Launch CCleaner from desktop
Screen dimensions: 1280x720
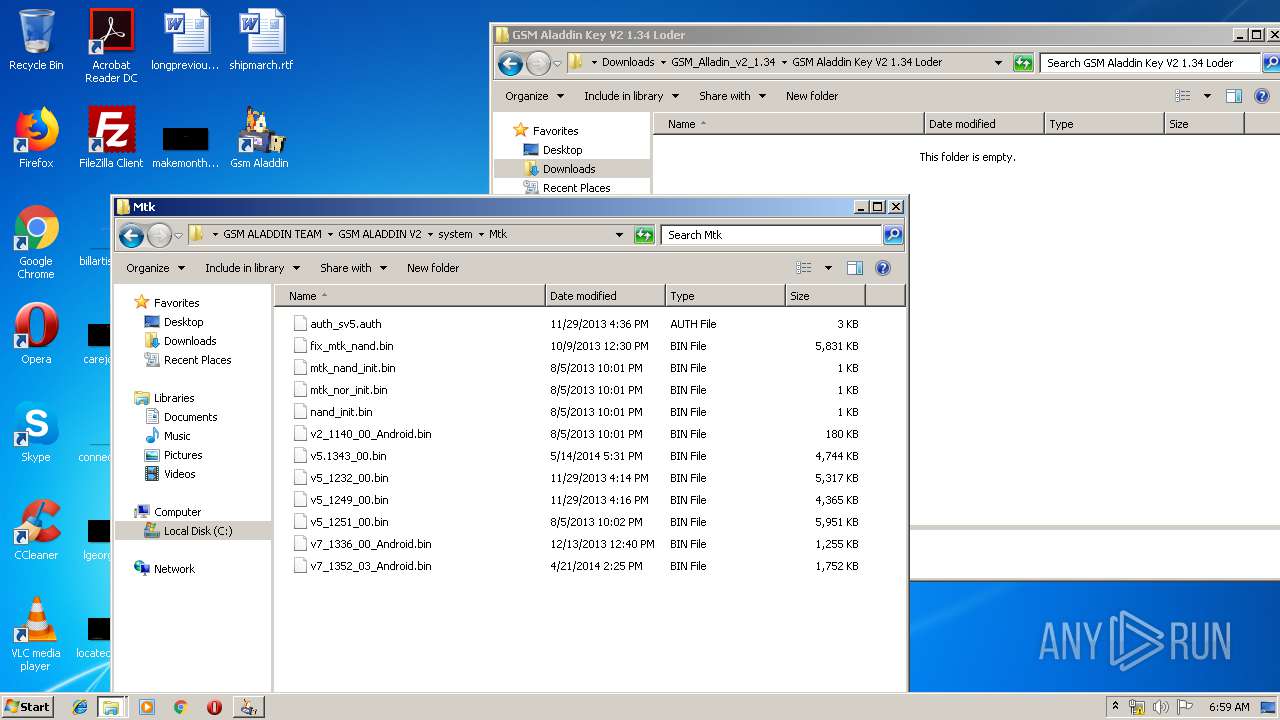[x=36, y=530]
